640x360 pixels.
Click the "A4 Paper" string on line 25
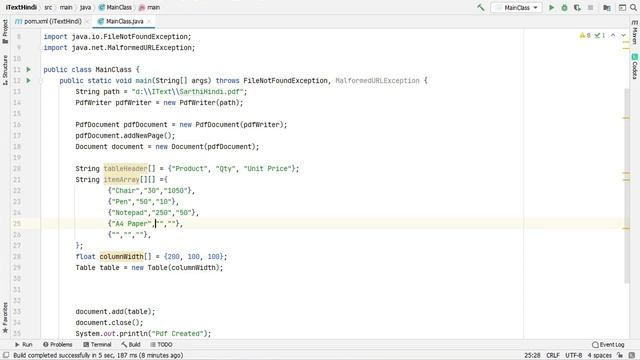[131, 224]
